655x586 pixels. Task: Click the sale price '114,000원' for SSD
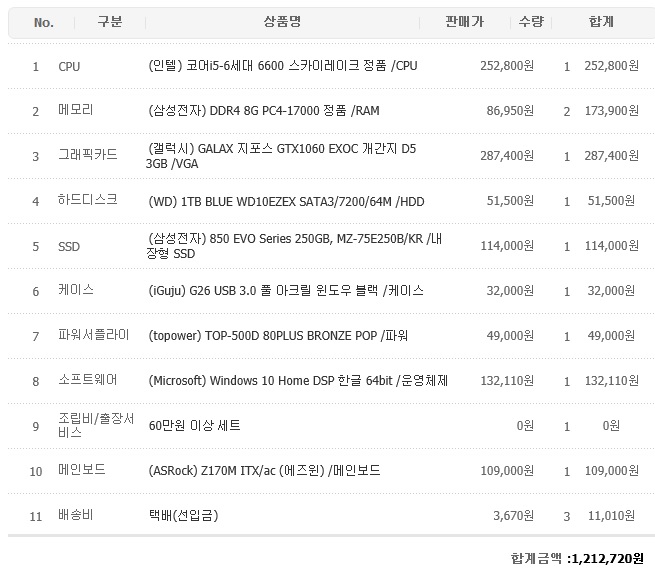pos(507,246)
